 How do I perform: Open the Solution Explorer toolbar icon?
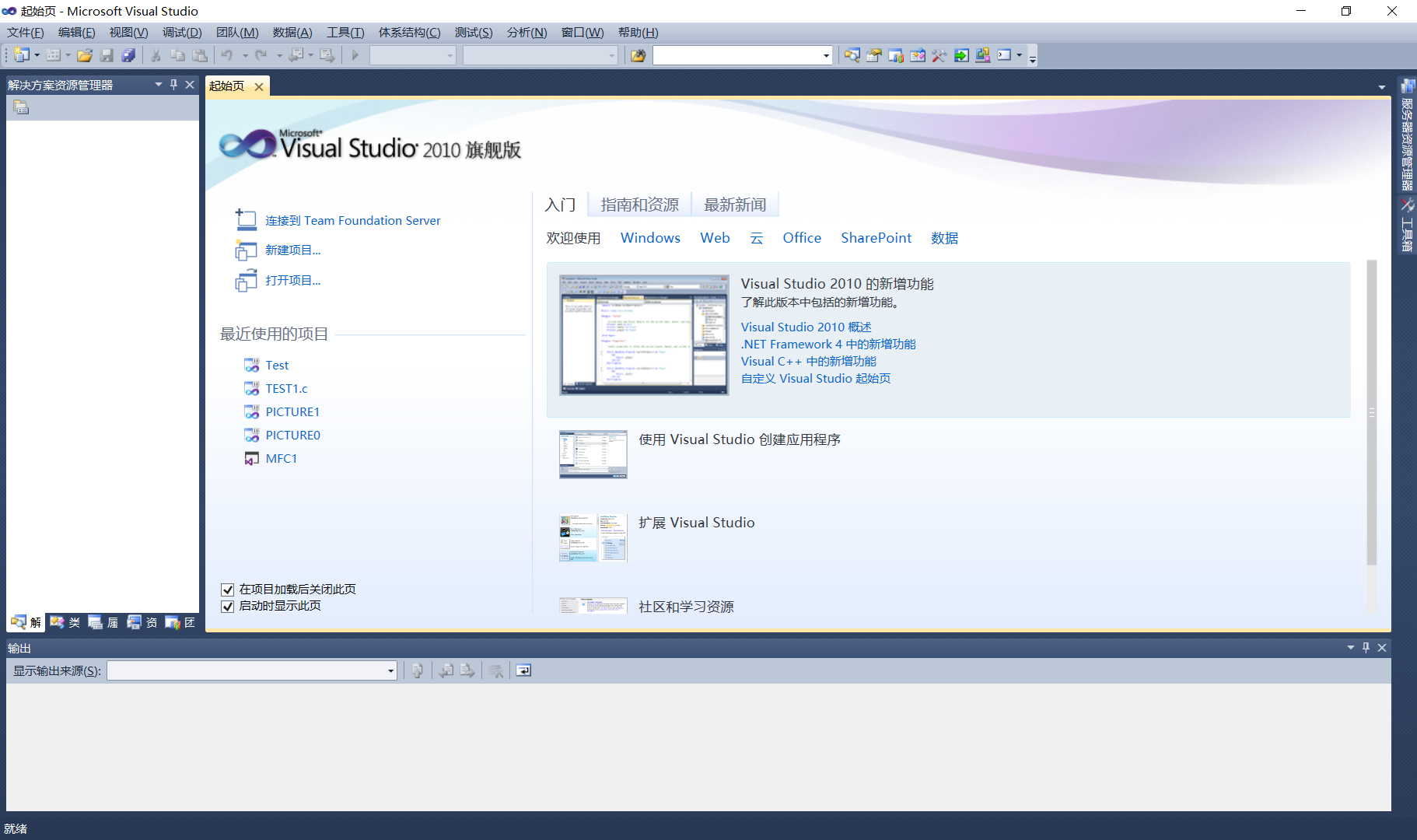(852, 55)
